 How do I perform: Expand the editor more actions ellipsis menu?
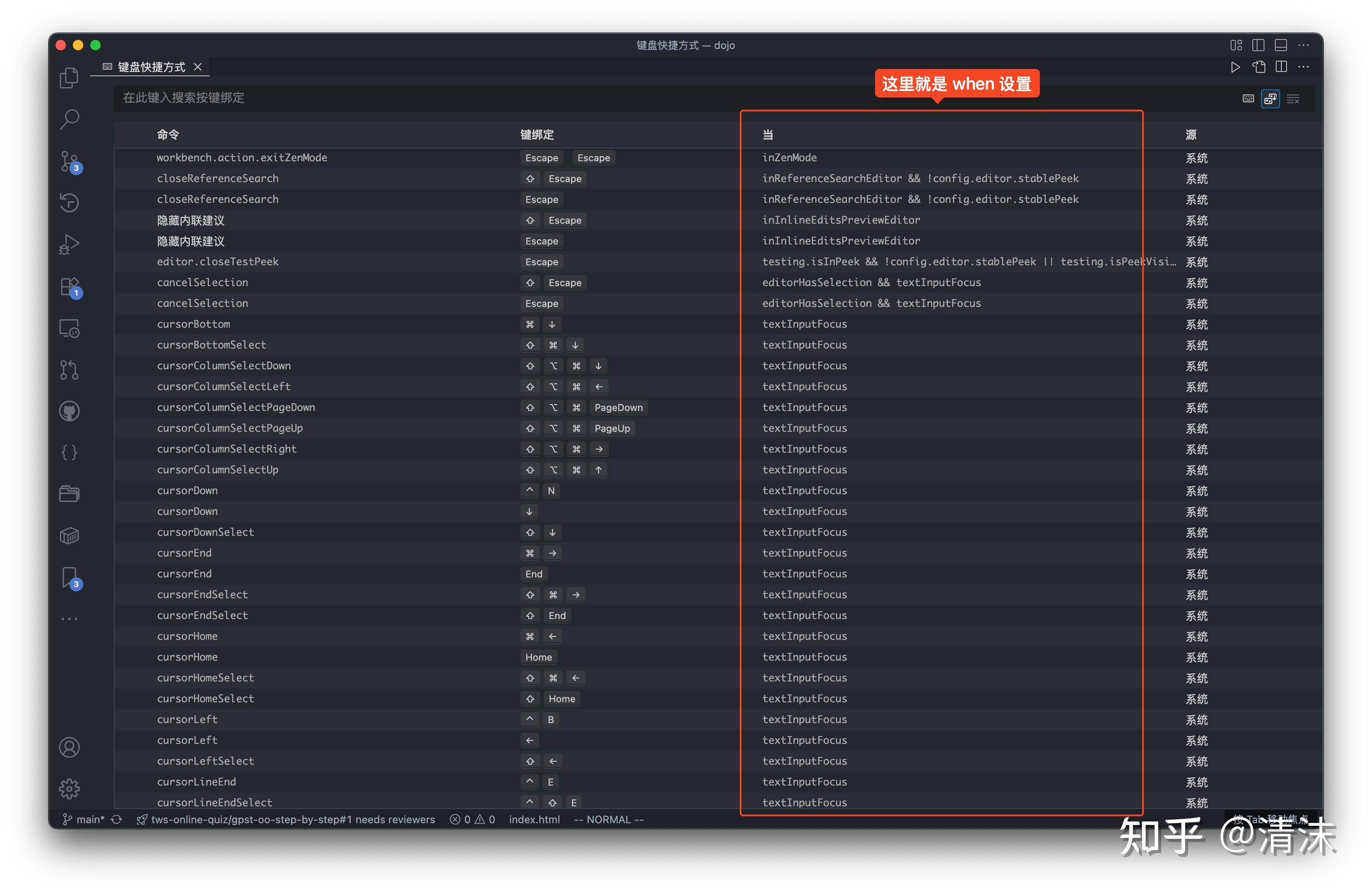pyautogui.click(x=1303, y=67)
